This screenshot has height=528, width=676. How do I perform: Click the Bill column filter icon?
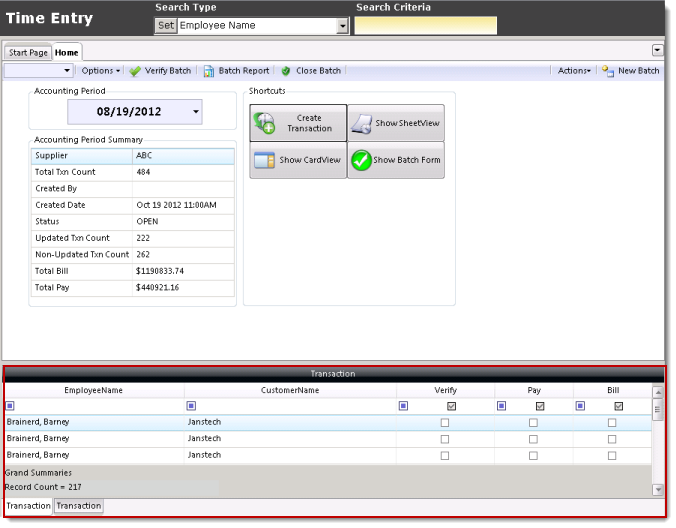580,406
